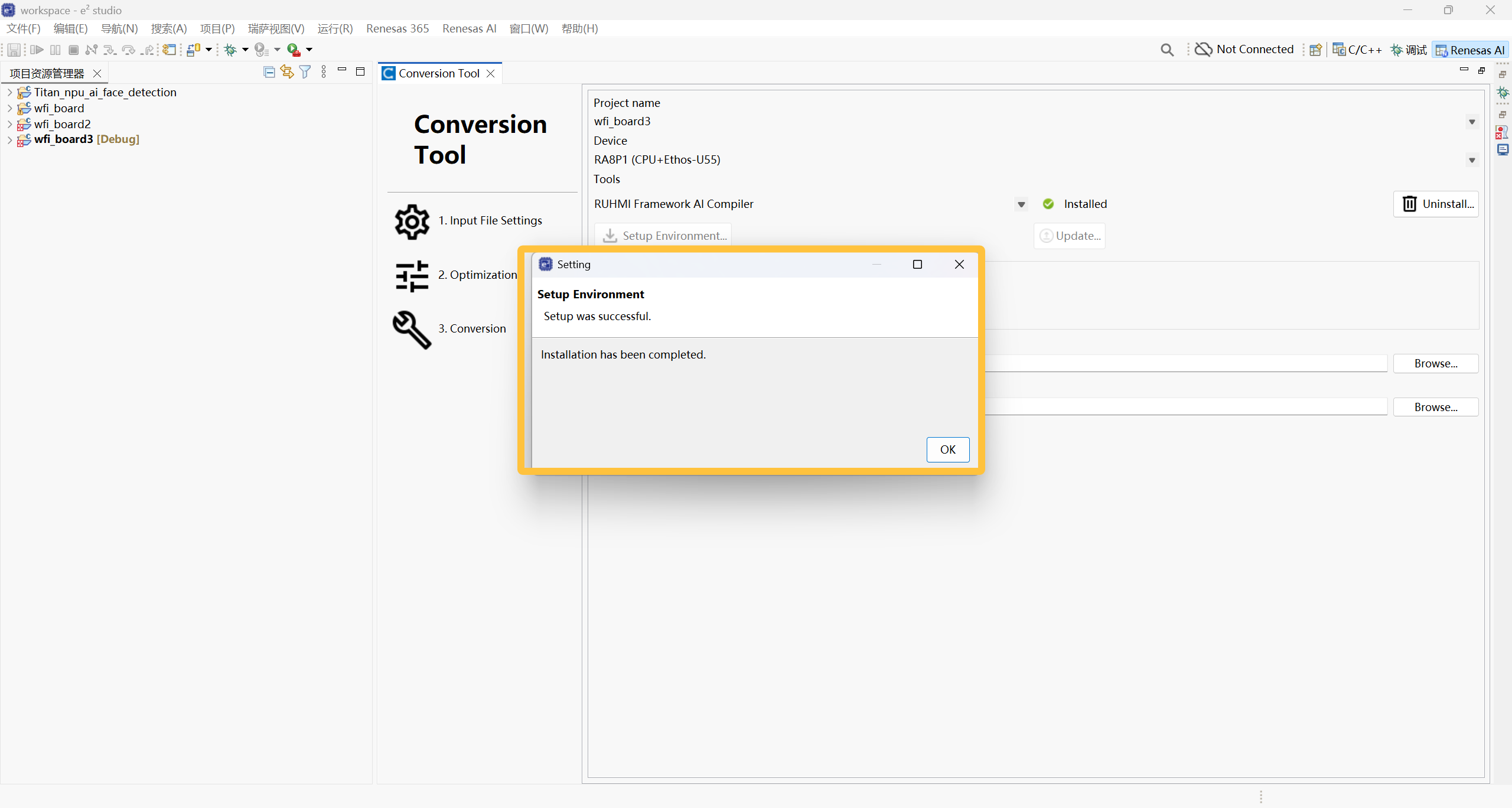Click the Input File Settings gear icon
1512x808 pixels.
click(x=412, y=221)
